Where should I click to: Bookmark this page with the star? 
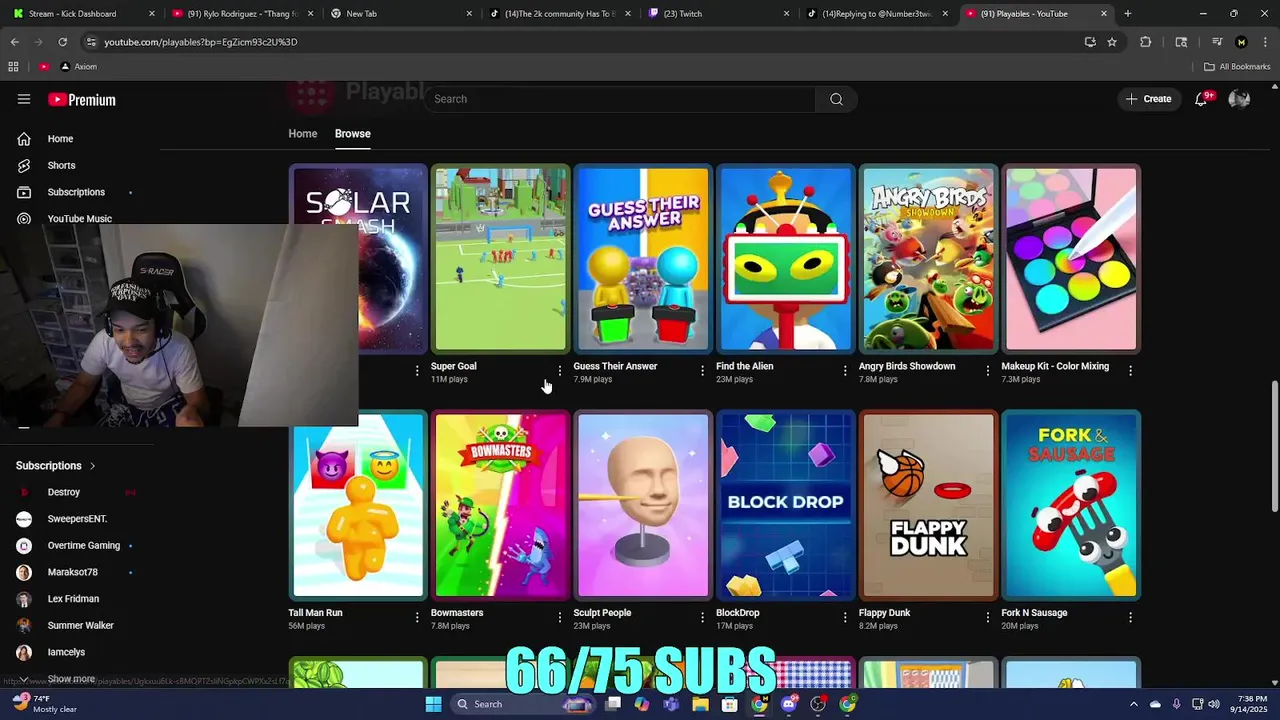[x=1112, y=42]
